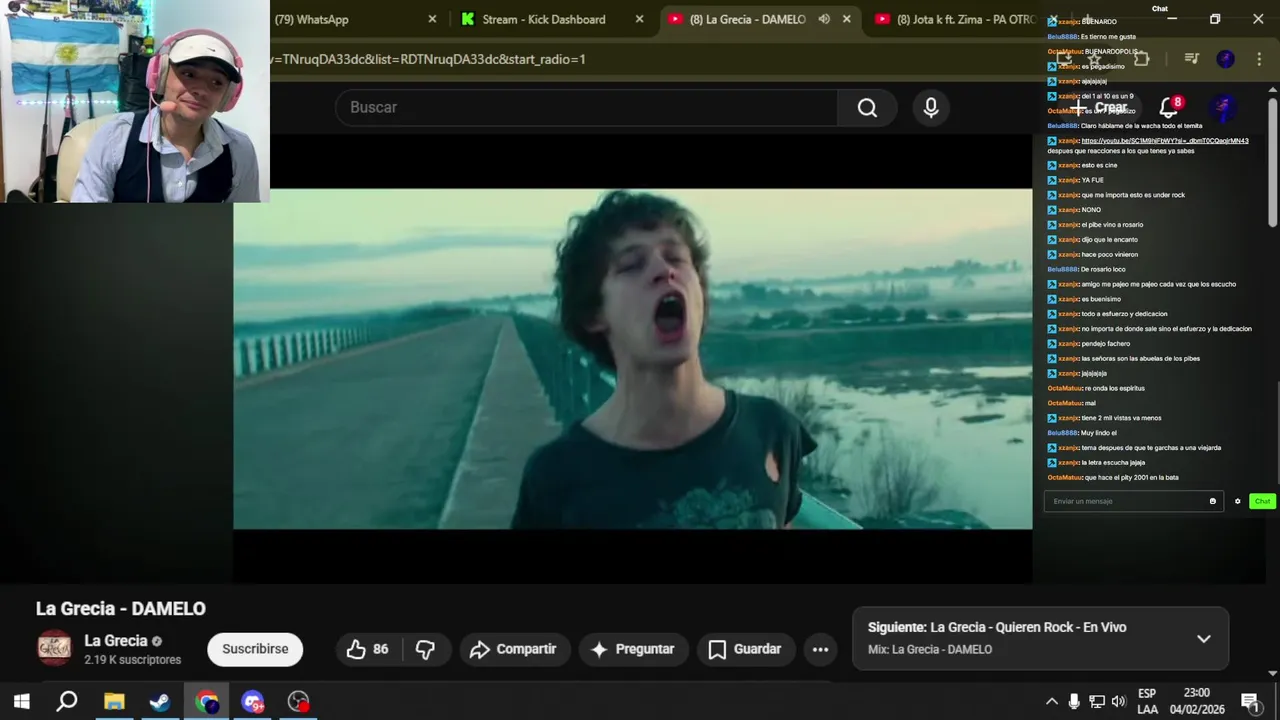Close the Kick Dashboard tab
1280x720 pixels.
640,19
